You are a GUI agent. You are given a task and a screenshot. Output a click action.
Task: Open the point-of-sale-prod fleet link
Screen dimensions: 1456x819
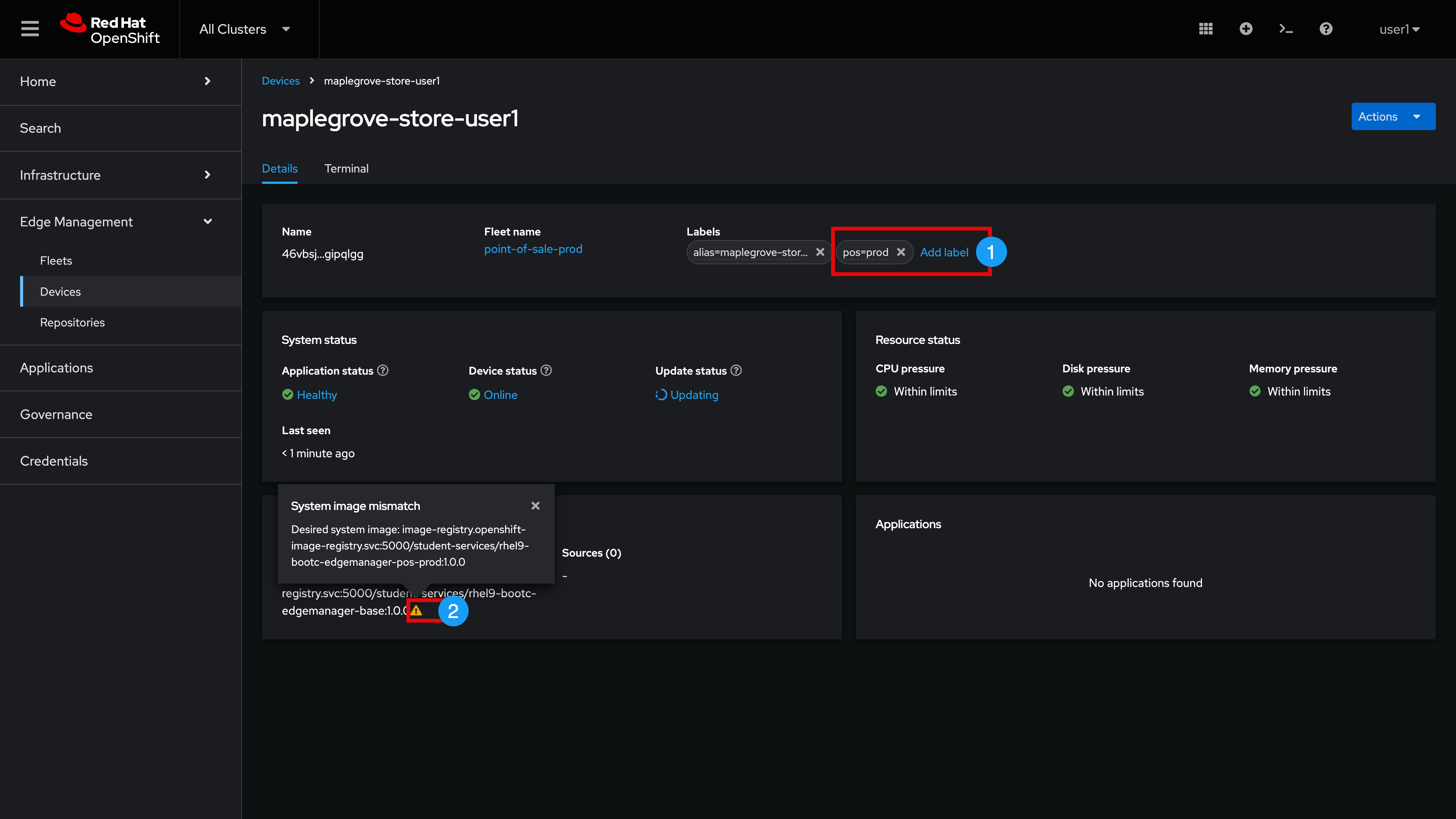pos(533,249)
